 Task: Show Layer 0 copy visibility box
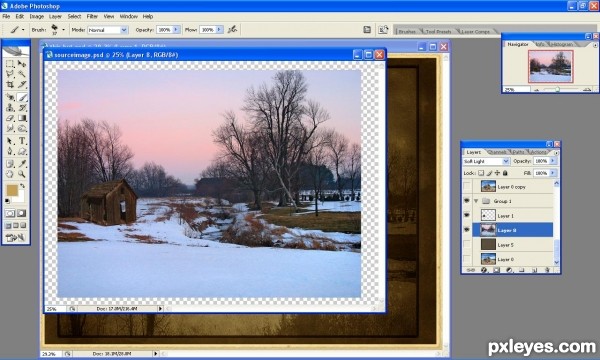(x=466, y=186)
